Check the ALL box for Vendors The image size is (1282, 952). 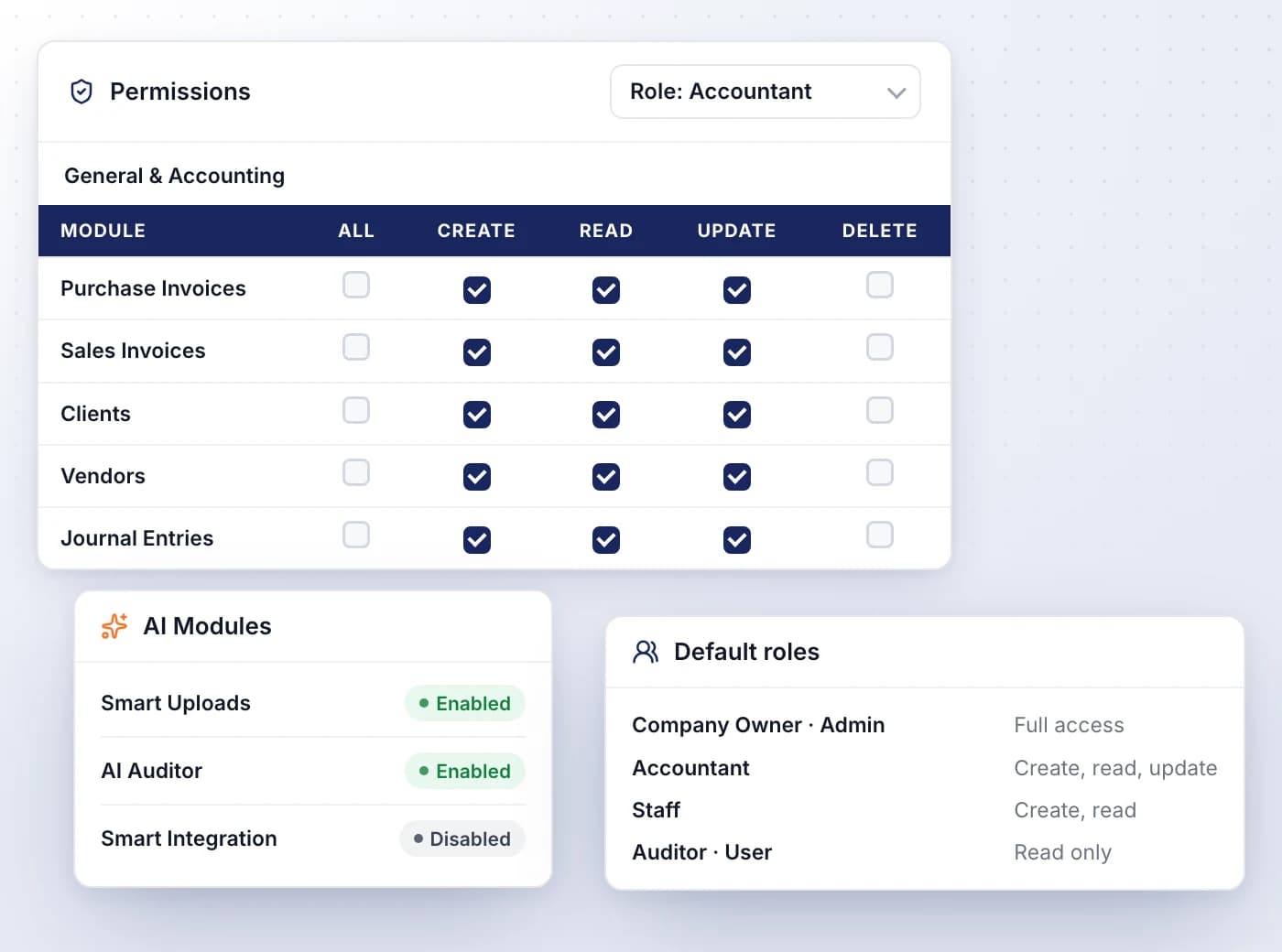tap(356, 472)
